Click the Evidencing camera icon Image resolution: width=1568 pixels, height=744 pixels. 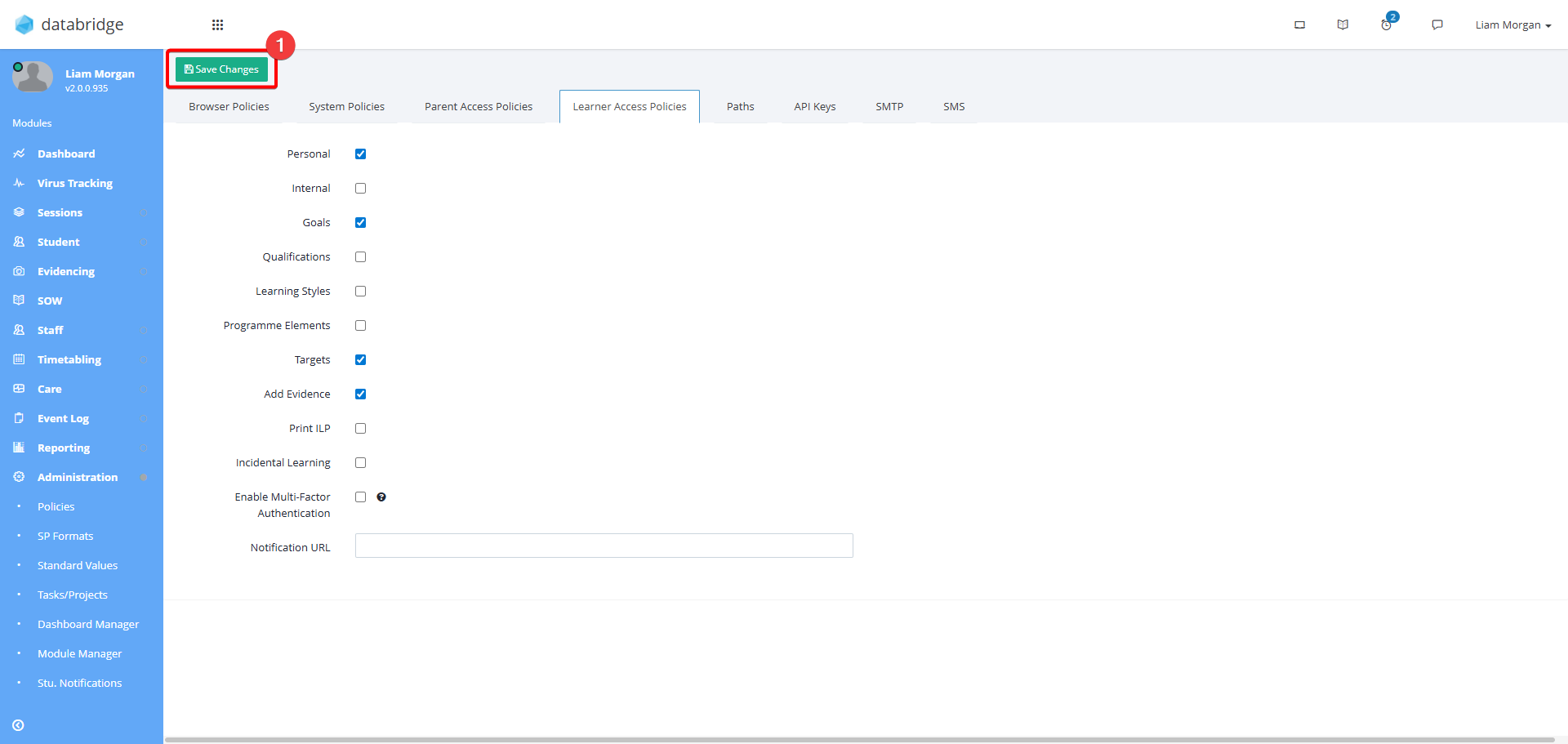point(19,271)
